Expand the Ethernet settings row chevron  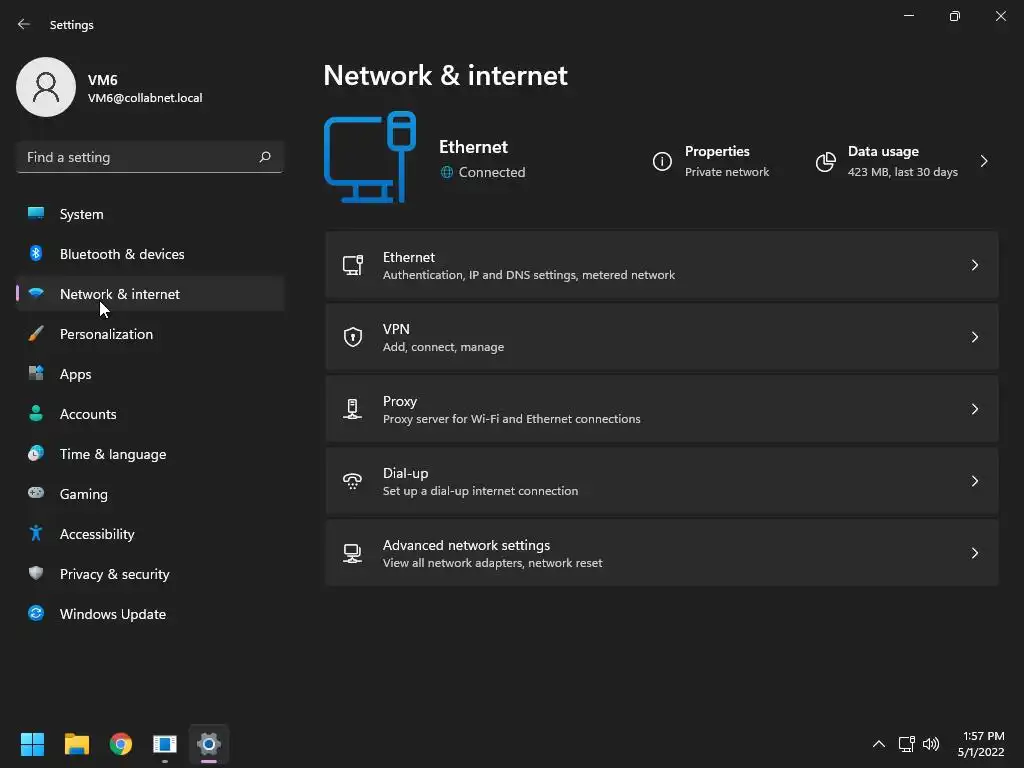974,265
